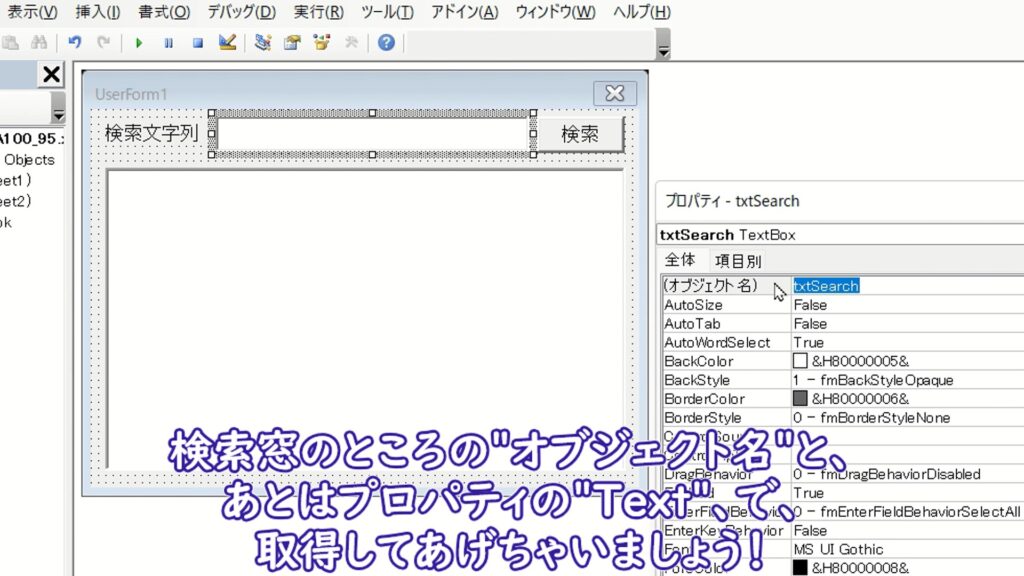Viewport: 1024px width, 576px height.
Task: Open the Properties Window icon
Action: (x=292, y=43)
